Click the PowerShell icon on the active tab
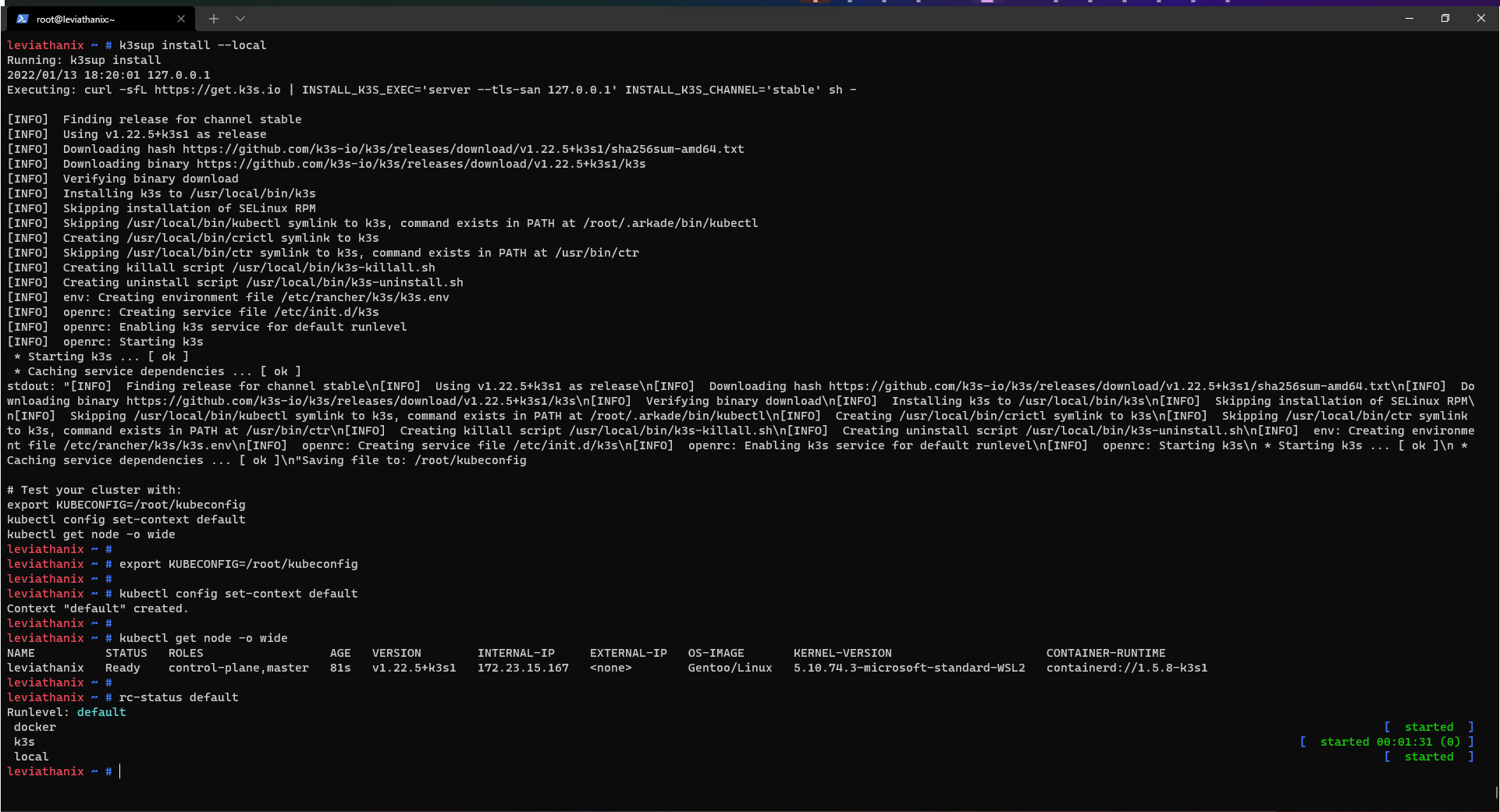Viewport: 1500px width, 812px height. click(x=22, y=18)
